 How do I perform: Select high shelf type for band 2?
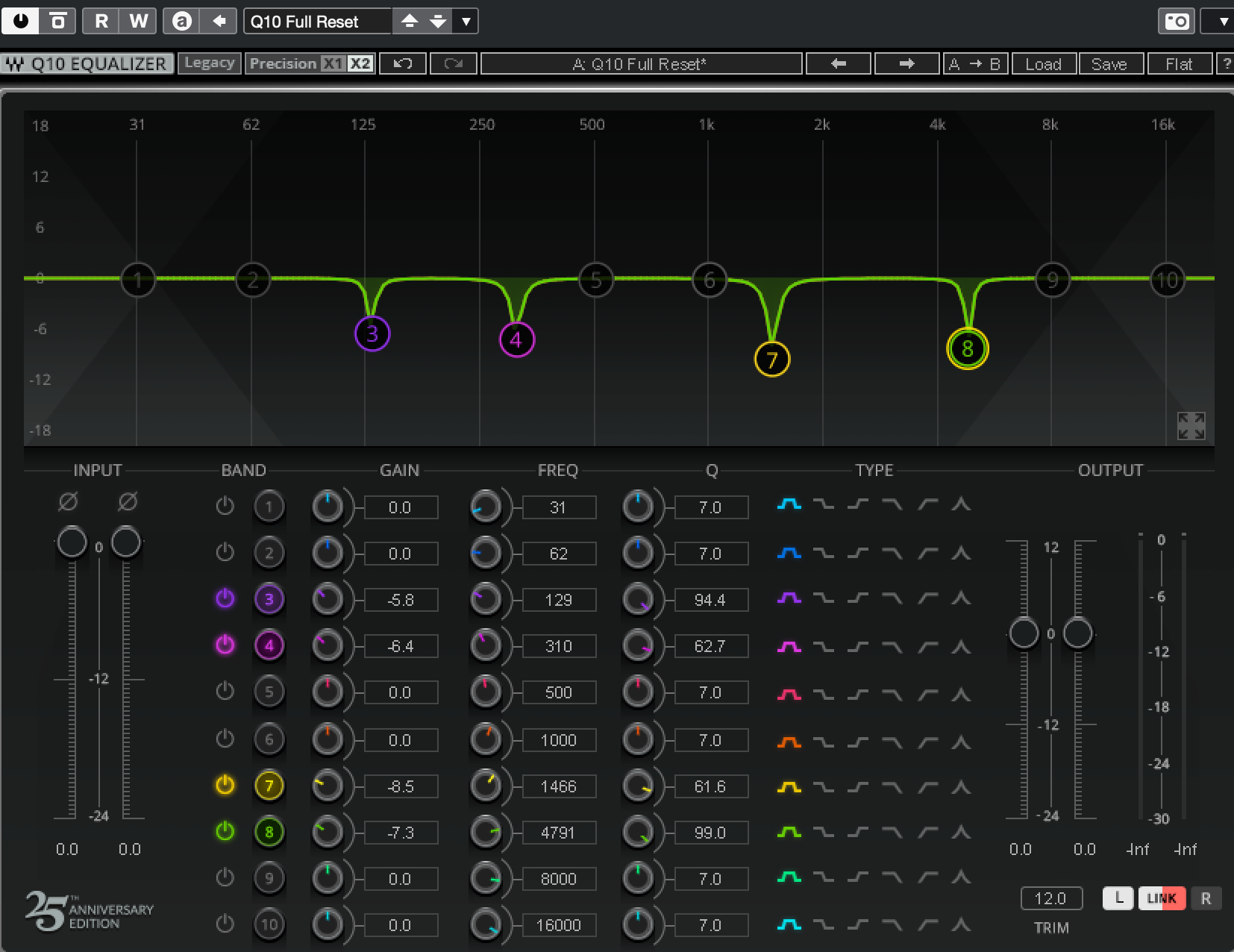(858, 553)
